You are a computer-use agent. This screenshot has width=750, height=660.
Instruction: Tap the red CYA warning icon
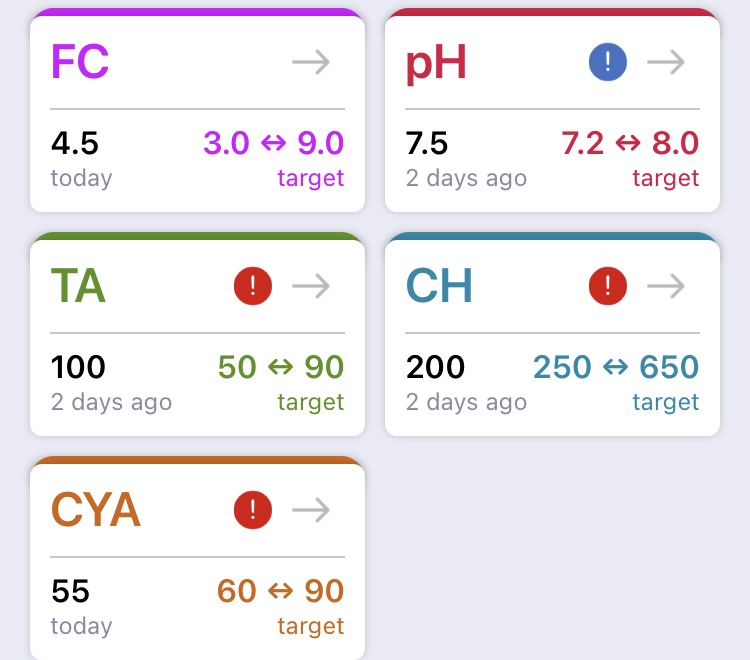pos(253,510)
